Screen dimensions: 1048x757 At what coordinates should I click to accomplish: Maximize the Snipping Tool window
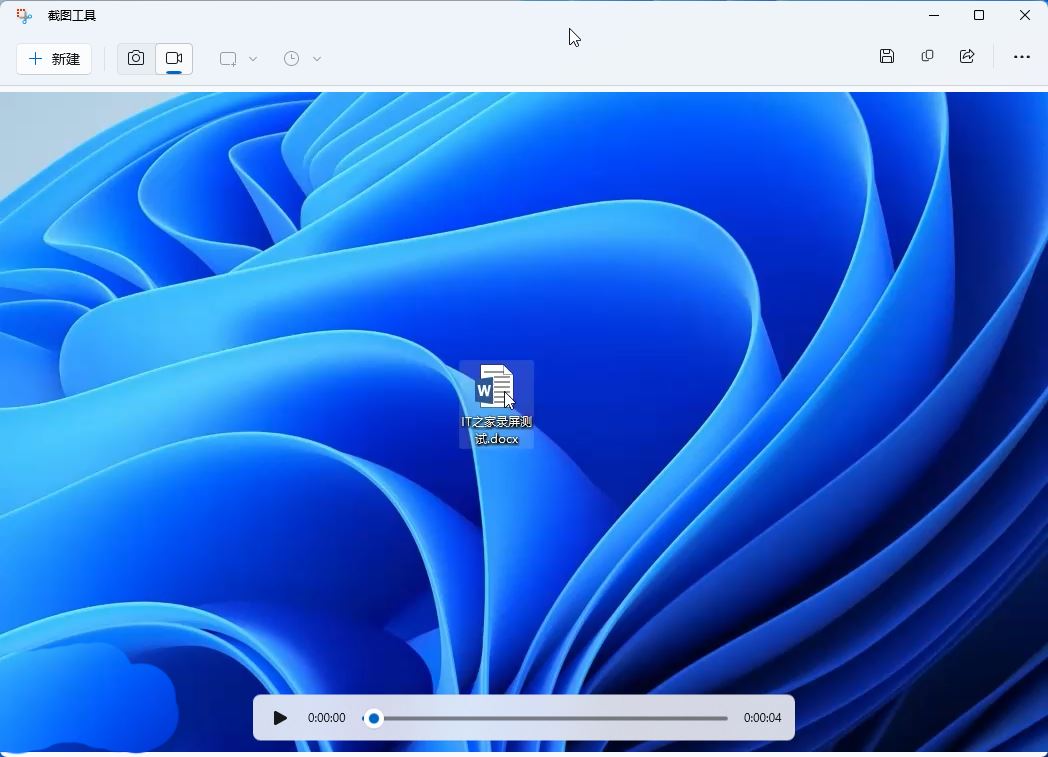(x=979, y=15)
